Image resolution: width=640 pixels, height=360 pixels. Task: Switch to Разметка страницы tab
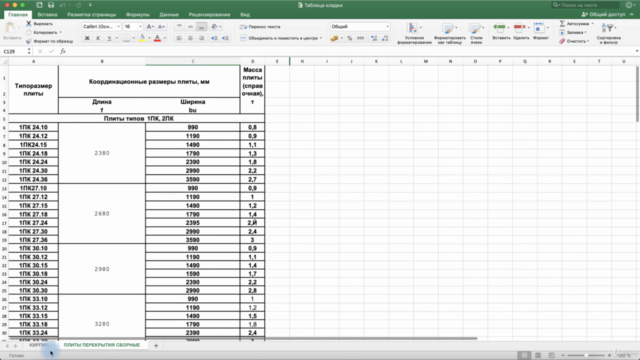[91, 14]
